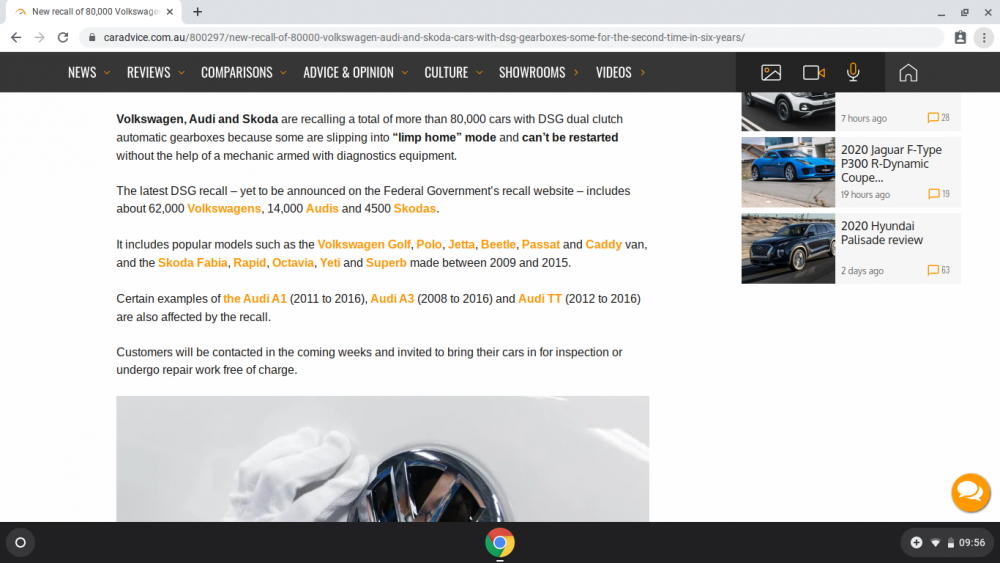Open the Advice & Opinion menu
Screen dimensions: 1000x563
click(x=348, y=73)
